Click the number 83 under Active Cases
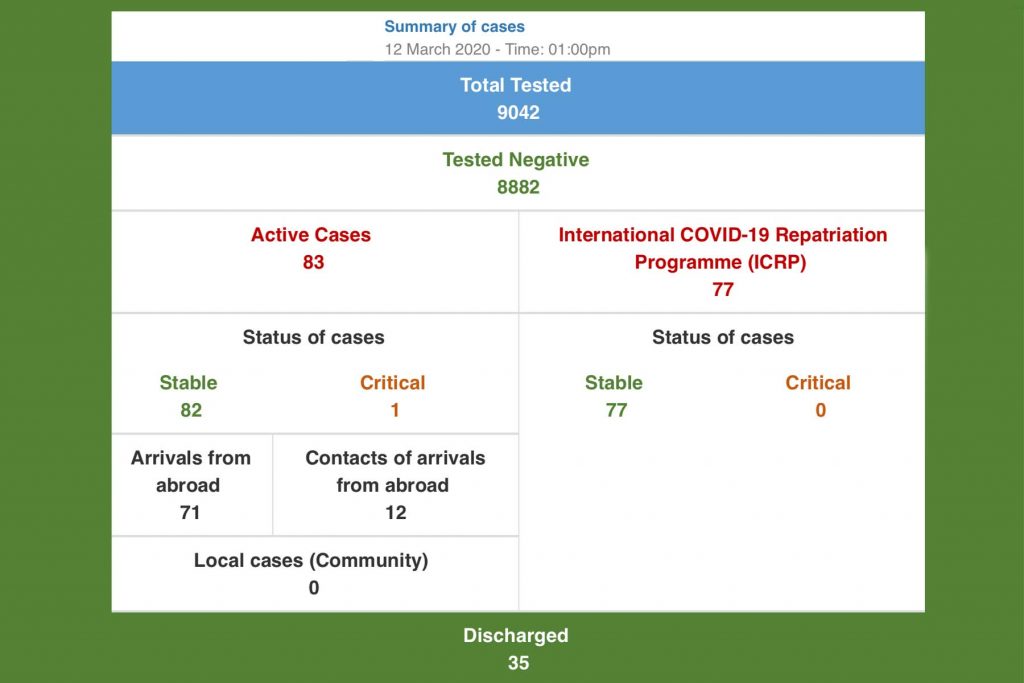 click(311, 263)
